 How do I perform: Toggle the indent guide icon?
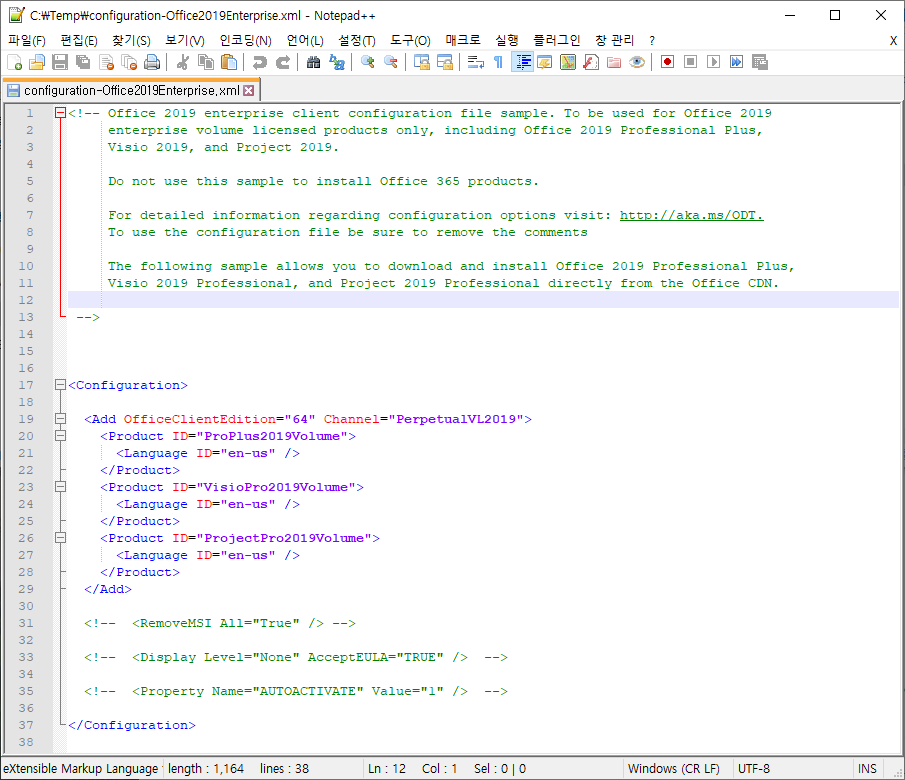coord(522,62)
